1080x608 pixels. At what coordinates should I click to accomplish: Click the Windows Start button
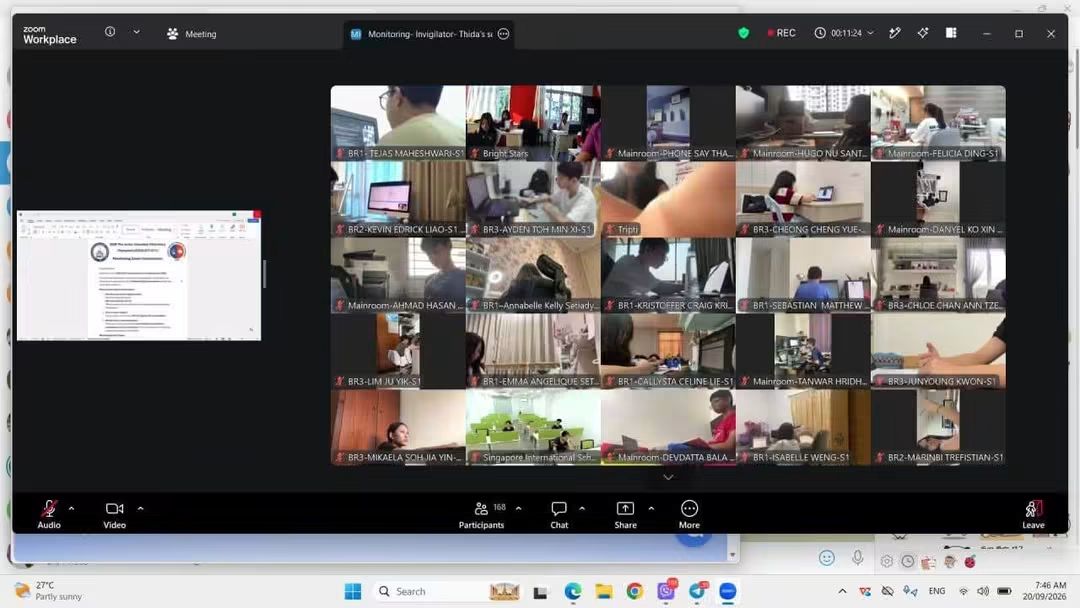[353, 591]
